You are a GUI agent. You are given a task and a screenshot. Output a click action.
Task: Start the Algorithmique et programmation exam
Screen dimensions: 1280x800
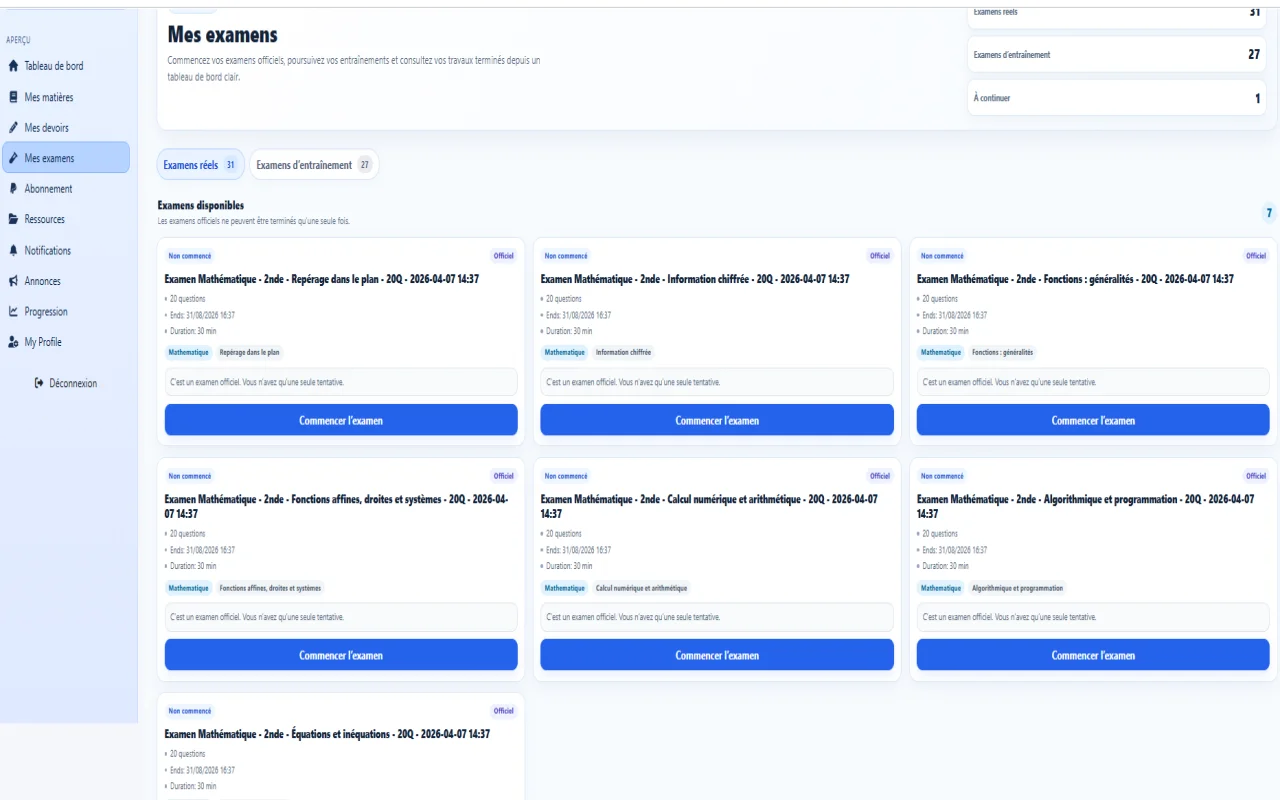(x=1093, y=655)
